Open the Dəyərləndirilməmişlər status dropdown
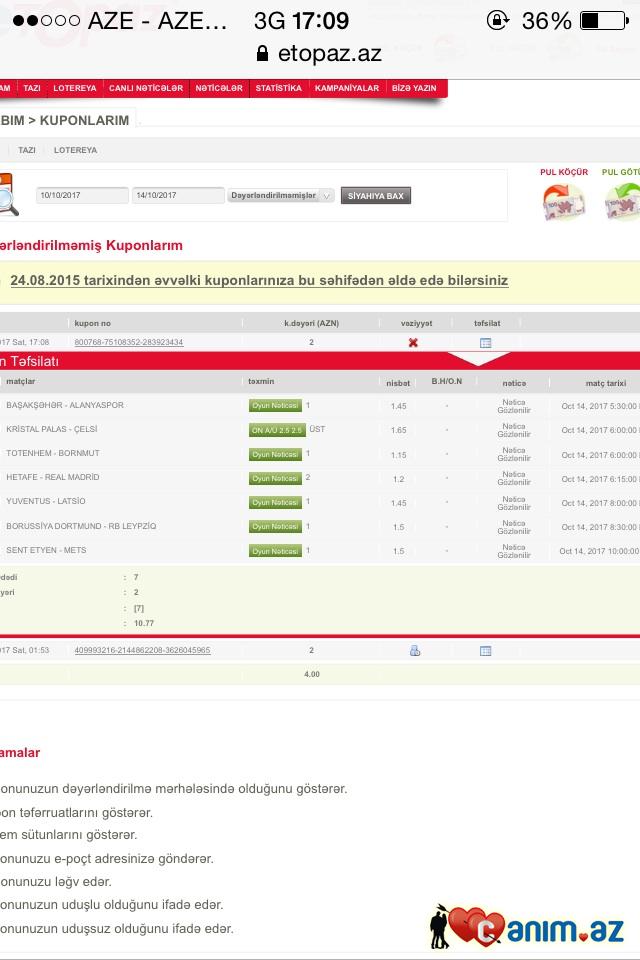The width and height of the screenshot is (640, 960). tap(281, 196)
